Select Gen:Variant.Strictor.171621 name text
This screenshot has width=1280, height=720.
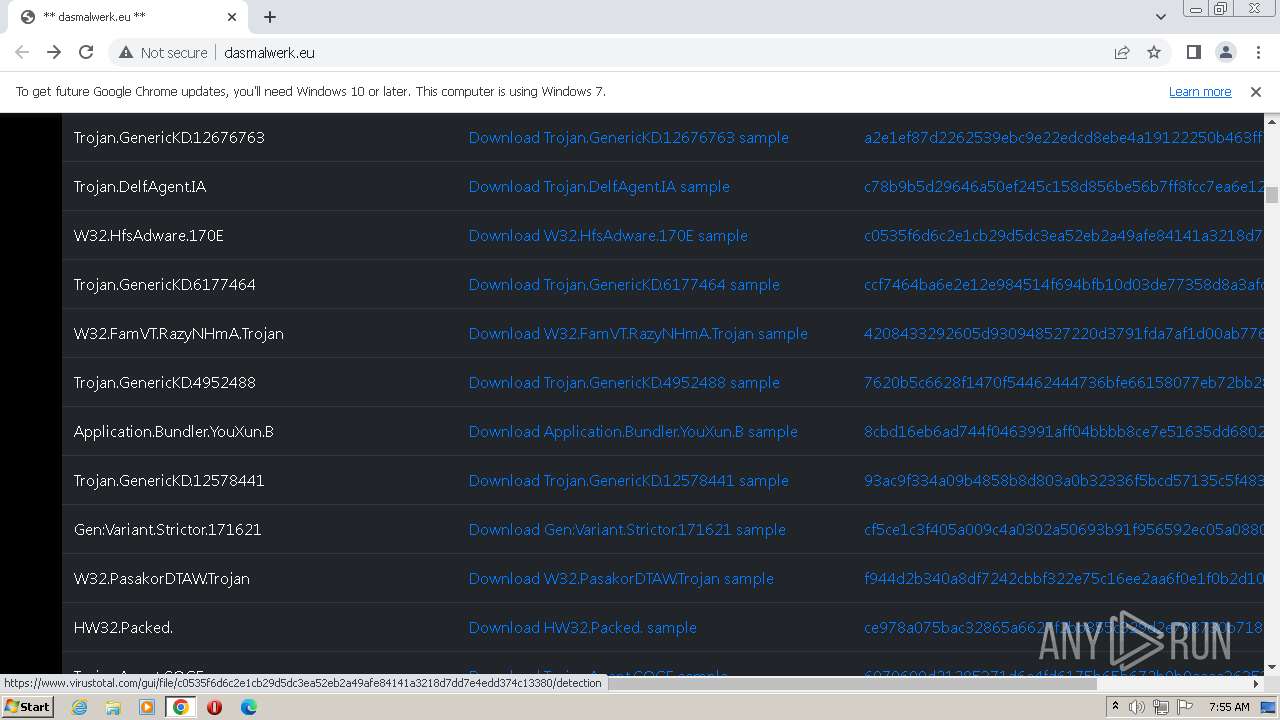[x=167, y=529]
